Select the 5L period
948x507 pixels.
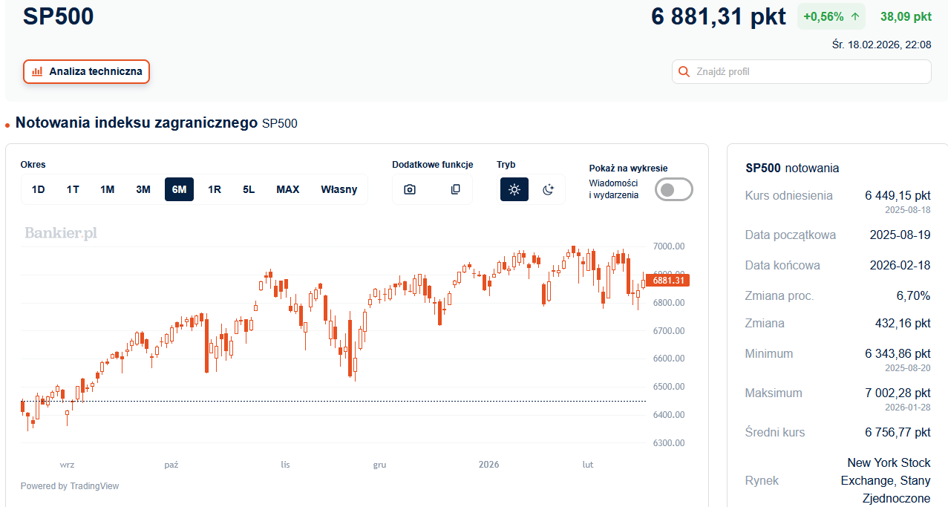(248, 190)
